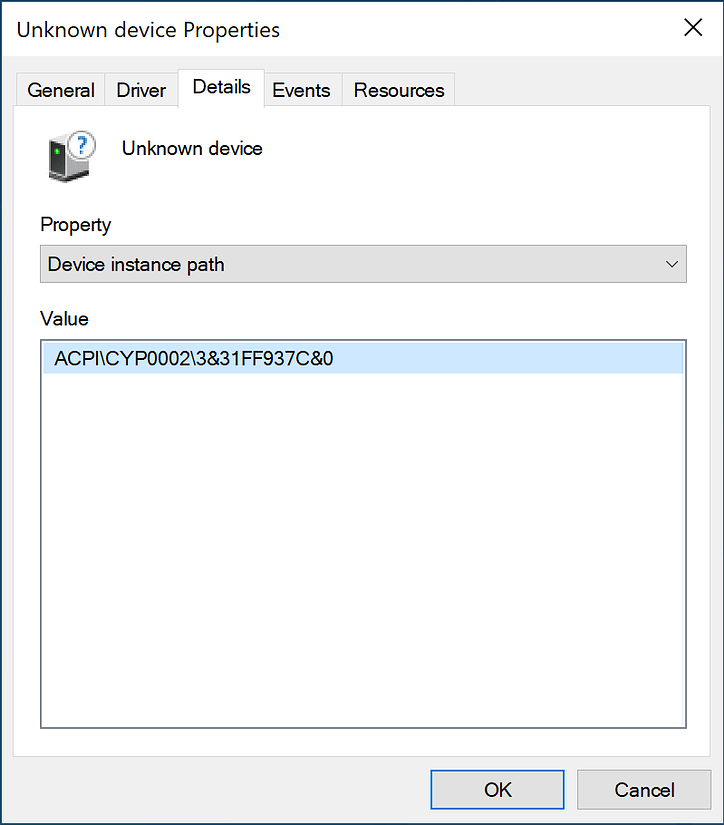Viewport: 724px width, 825px height.
Task: Click the Property field label
Action: click(x=76, y=225)
